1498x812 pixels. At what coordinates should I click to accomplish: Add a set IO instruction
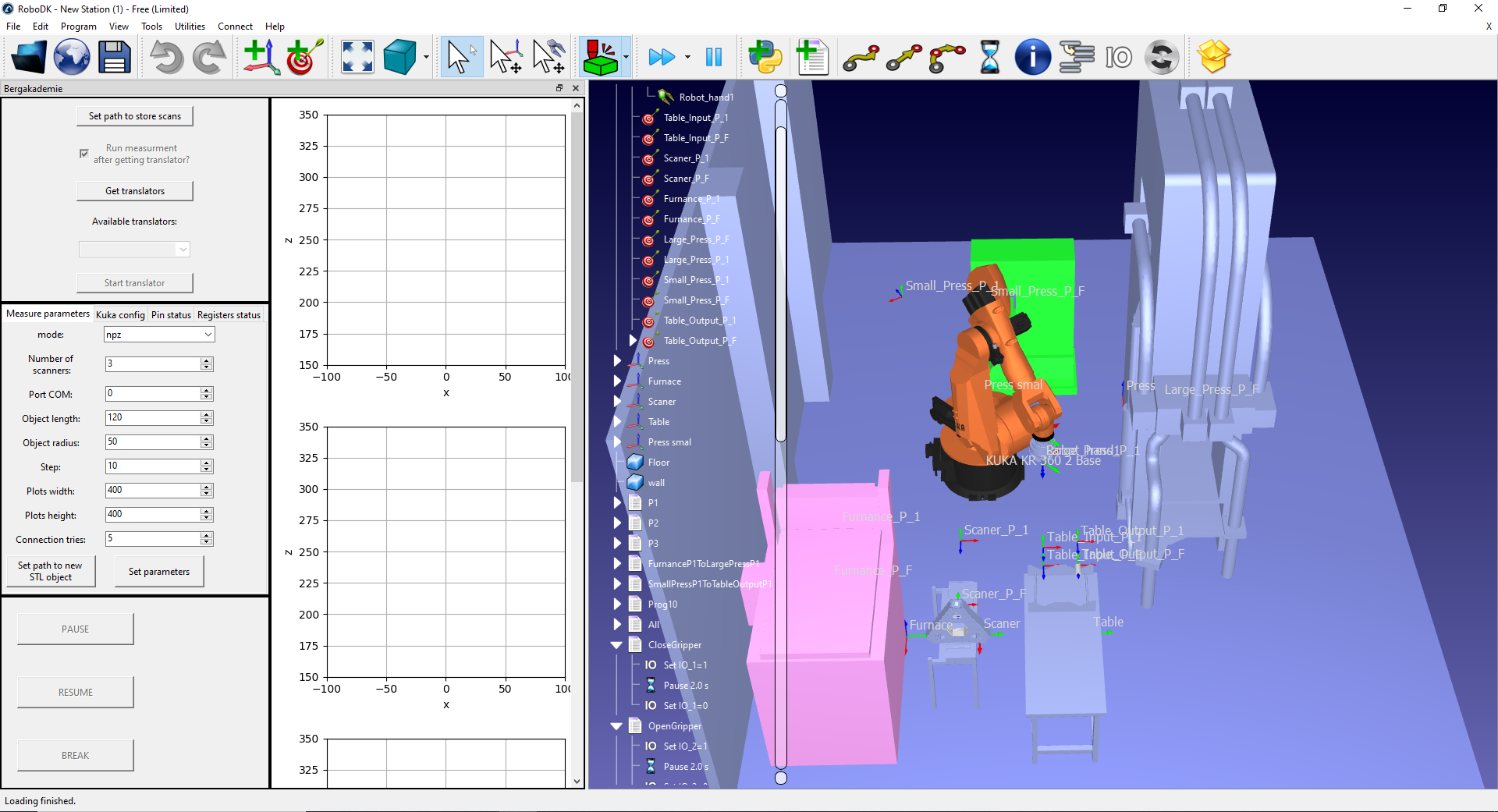click(1119, 57)
